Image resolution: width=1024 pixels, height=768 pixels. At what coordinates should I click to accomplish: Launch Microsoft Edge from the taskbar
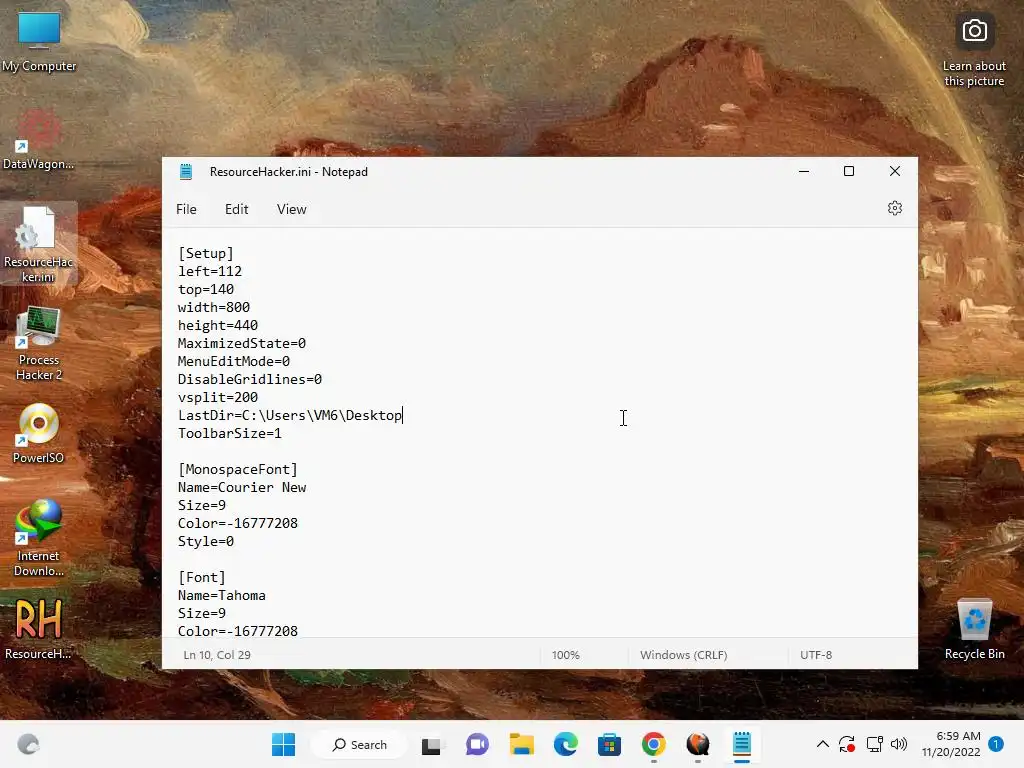(x=566, y=744)
